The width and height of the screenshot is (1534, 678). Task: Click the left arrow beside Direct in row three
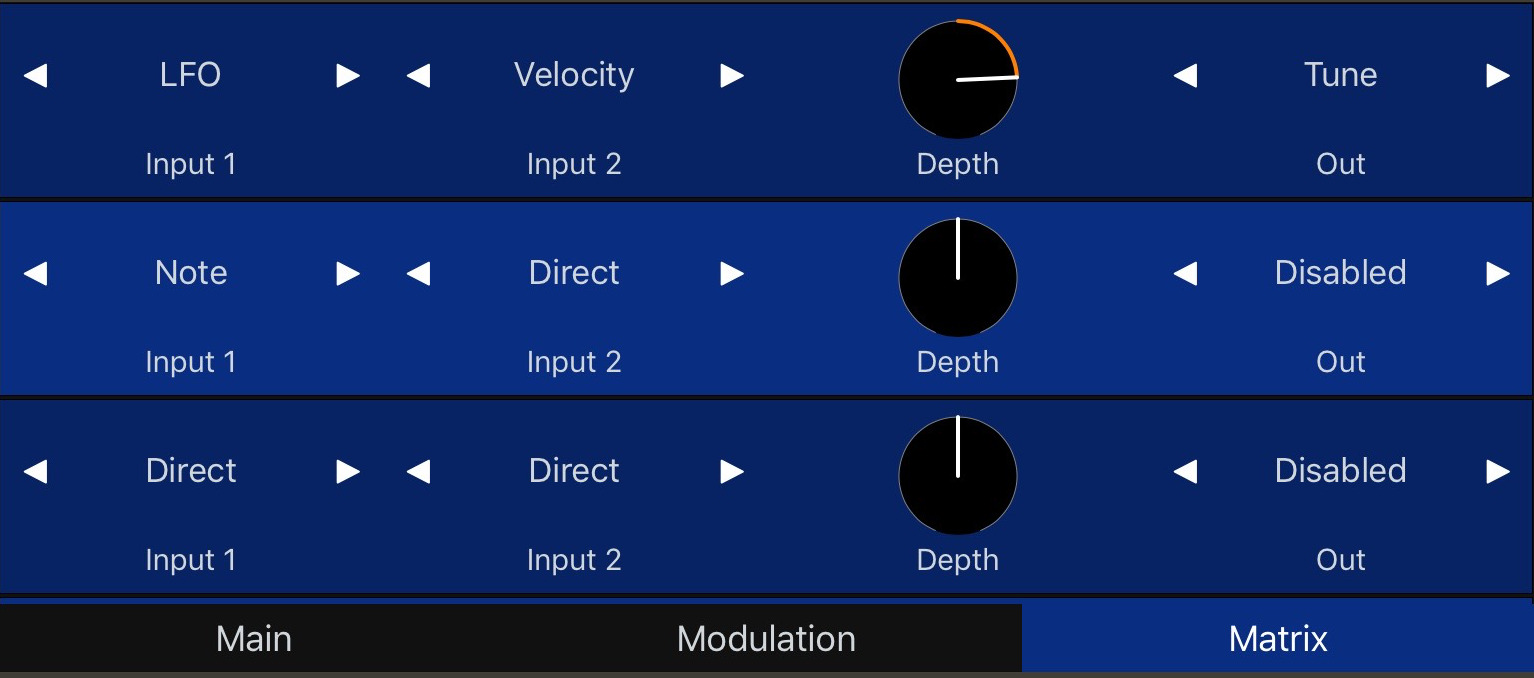36,471
